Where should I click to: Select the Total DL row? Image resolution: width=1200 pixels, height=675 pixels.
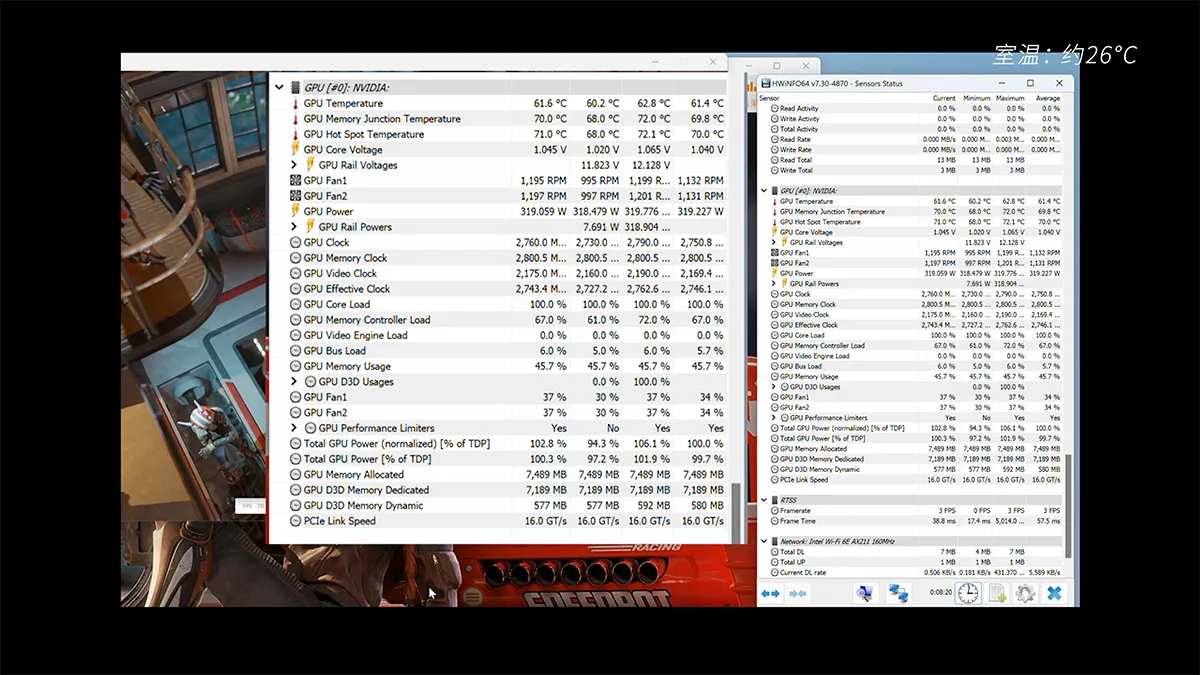(x=911, y=552)
